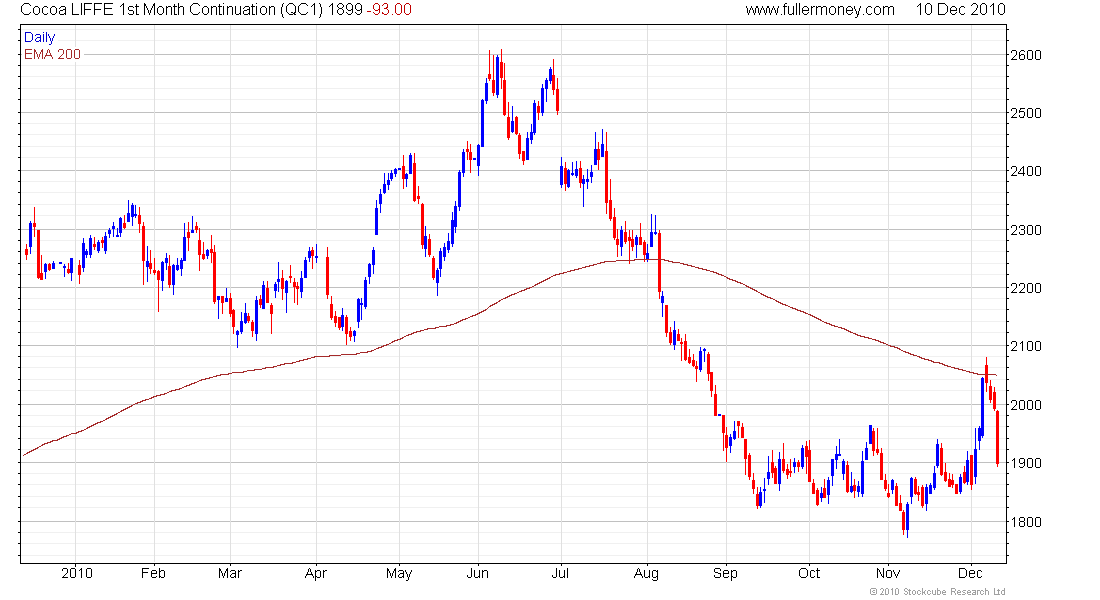The height and width of the screenshot is (600, 1100).
Task: Click the 'Feb' time axis label
Action: pyautogui.click(x=153, y=573)
